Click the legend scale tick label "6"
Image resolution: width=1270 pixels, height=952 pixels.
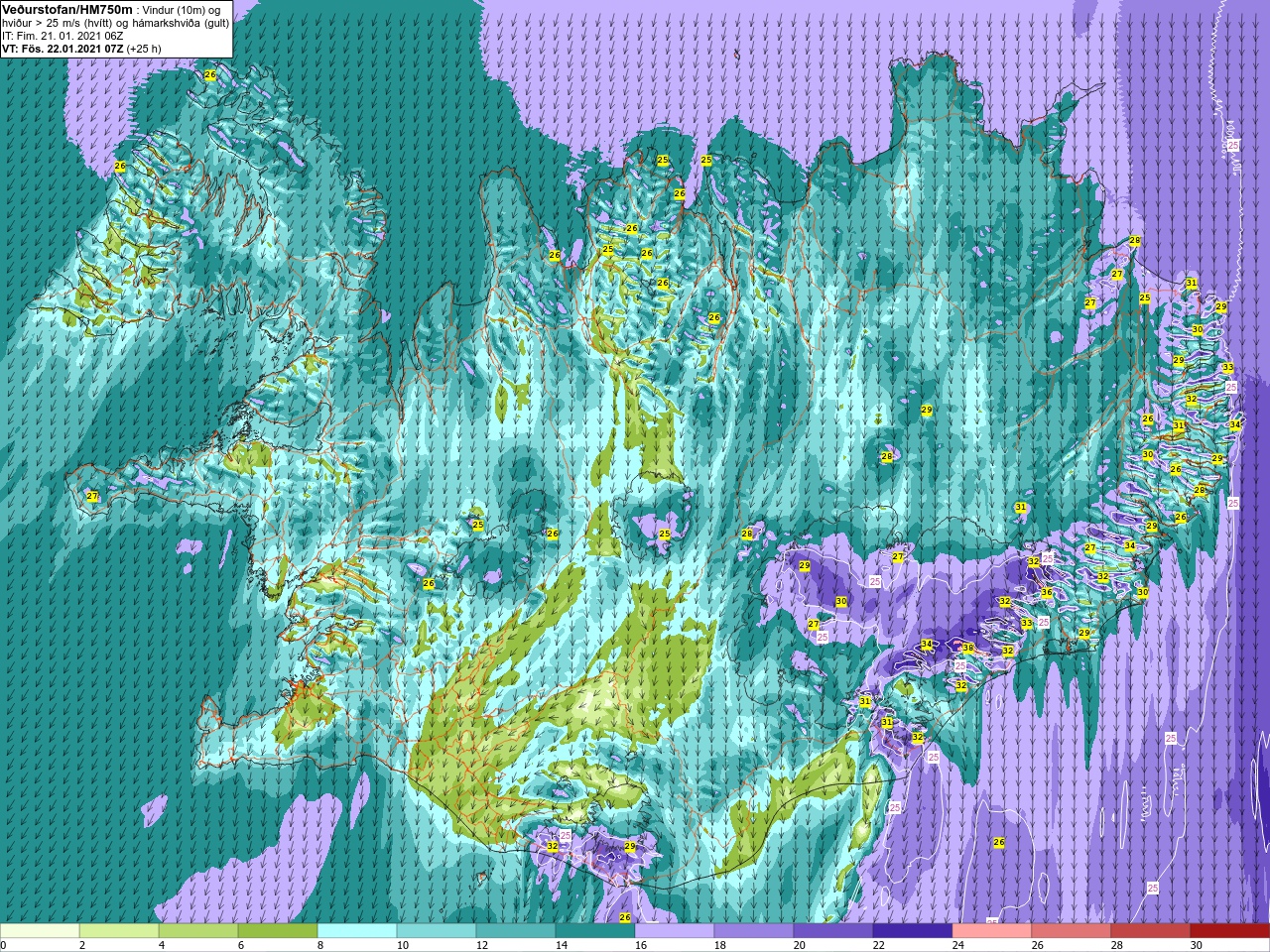(241, 945)
